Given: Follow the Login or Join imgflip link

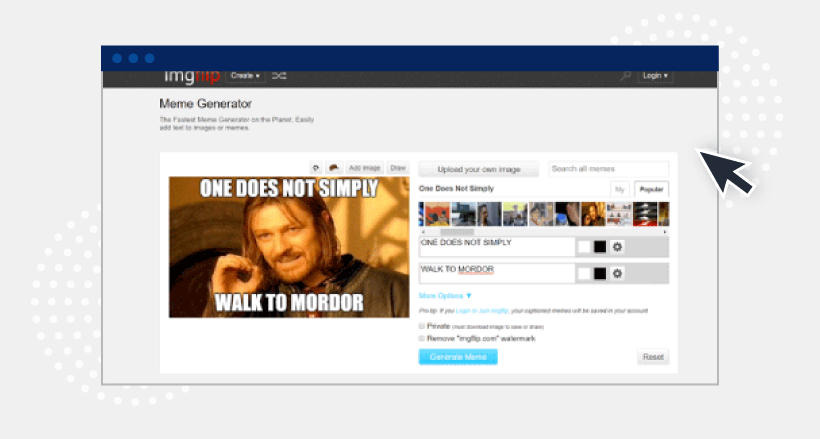Looking at the screenshot, I should click(x=482, y=311).
